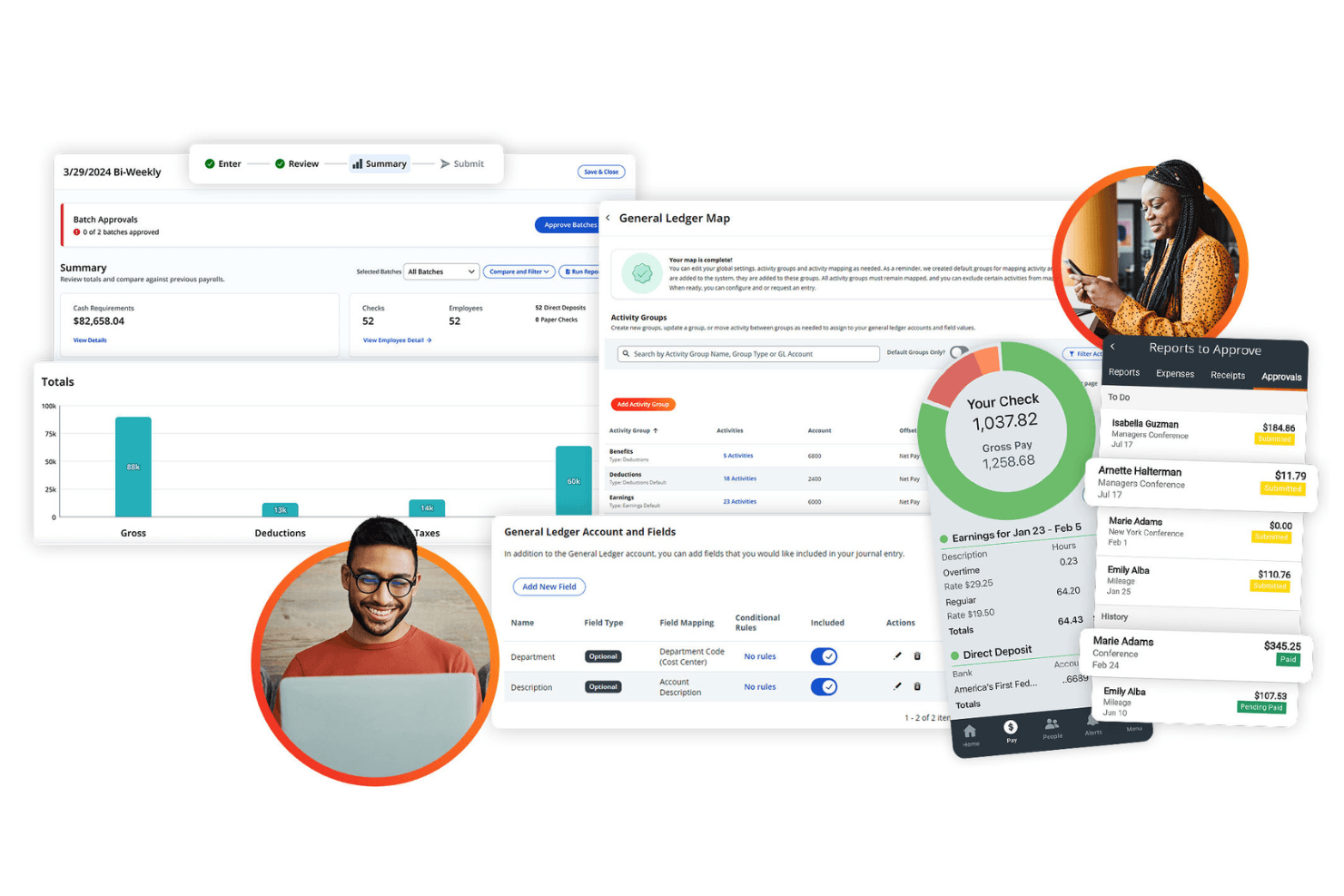The width and height of the screenshot is (1344, 896).
Task: Toggle Included switch for Description row
Action: click(824, 686)
